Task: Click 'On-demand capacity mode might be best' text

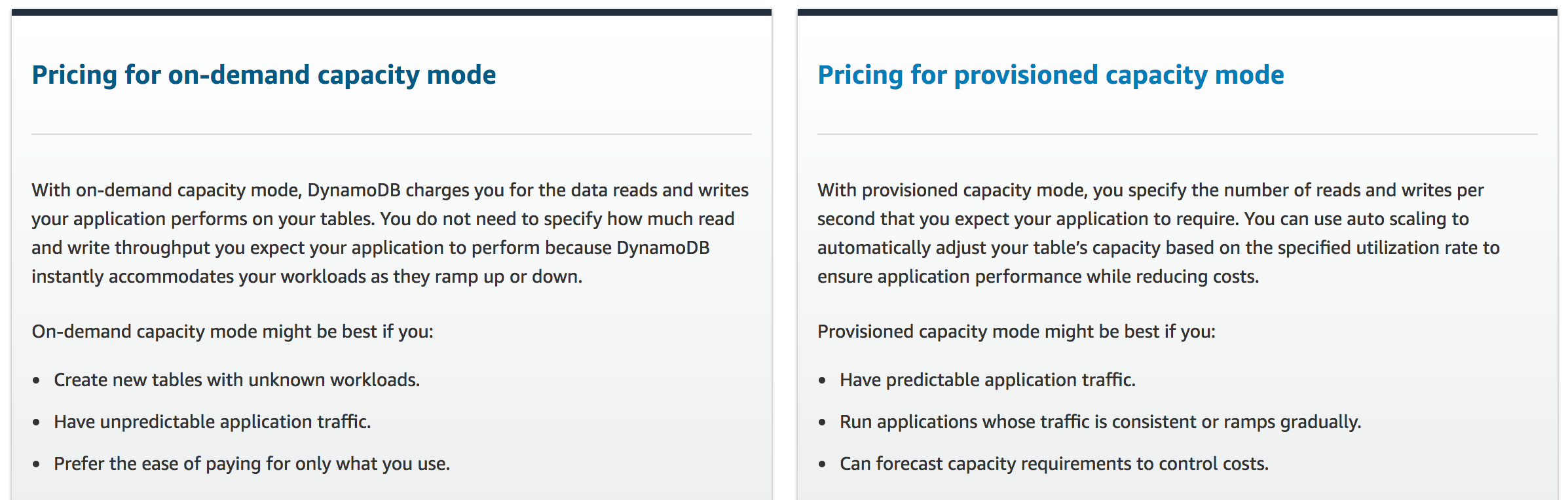Action: pyautogui.click(x=233, y=331)
